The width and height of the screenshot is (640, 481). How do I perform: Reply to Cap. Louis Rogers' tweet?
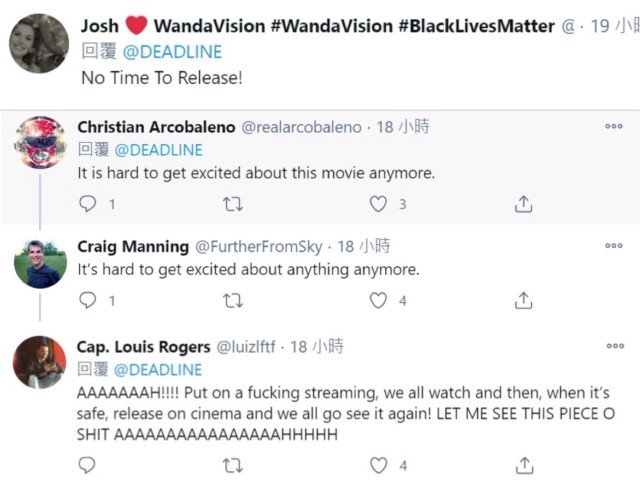coord(88,465)
